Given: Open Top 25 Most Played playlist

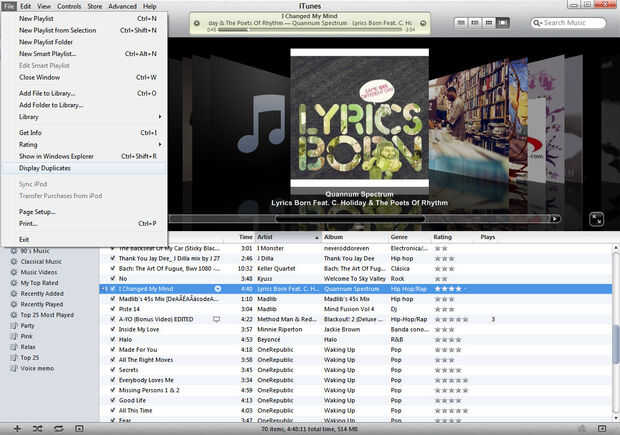Looking at the screenshot, I should (47, 315).
